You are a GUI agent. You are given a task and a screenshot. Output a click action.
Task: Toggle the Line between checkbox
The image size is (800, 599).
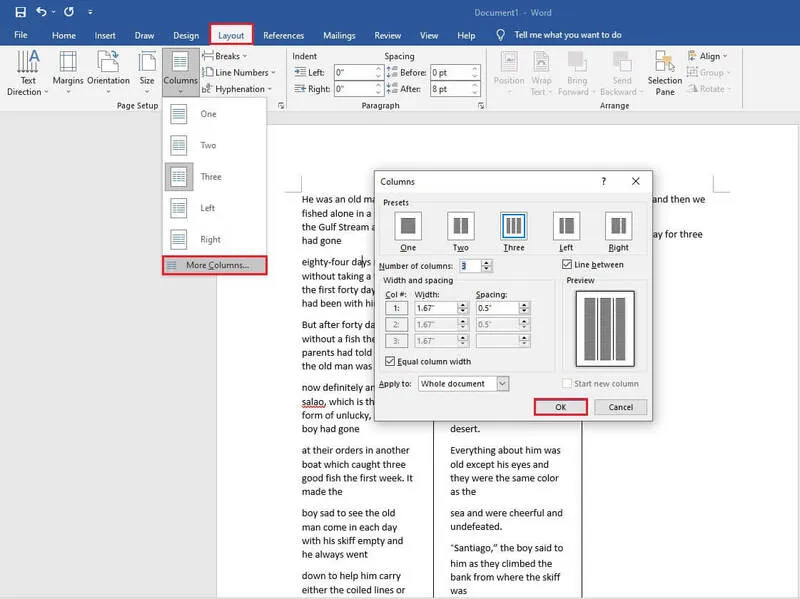(567, 264)
